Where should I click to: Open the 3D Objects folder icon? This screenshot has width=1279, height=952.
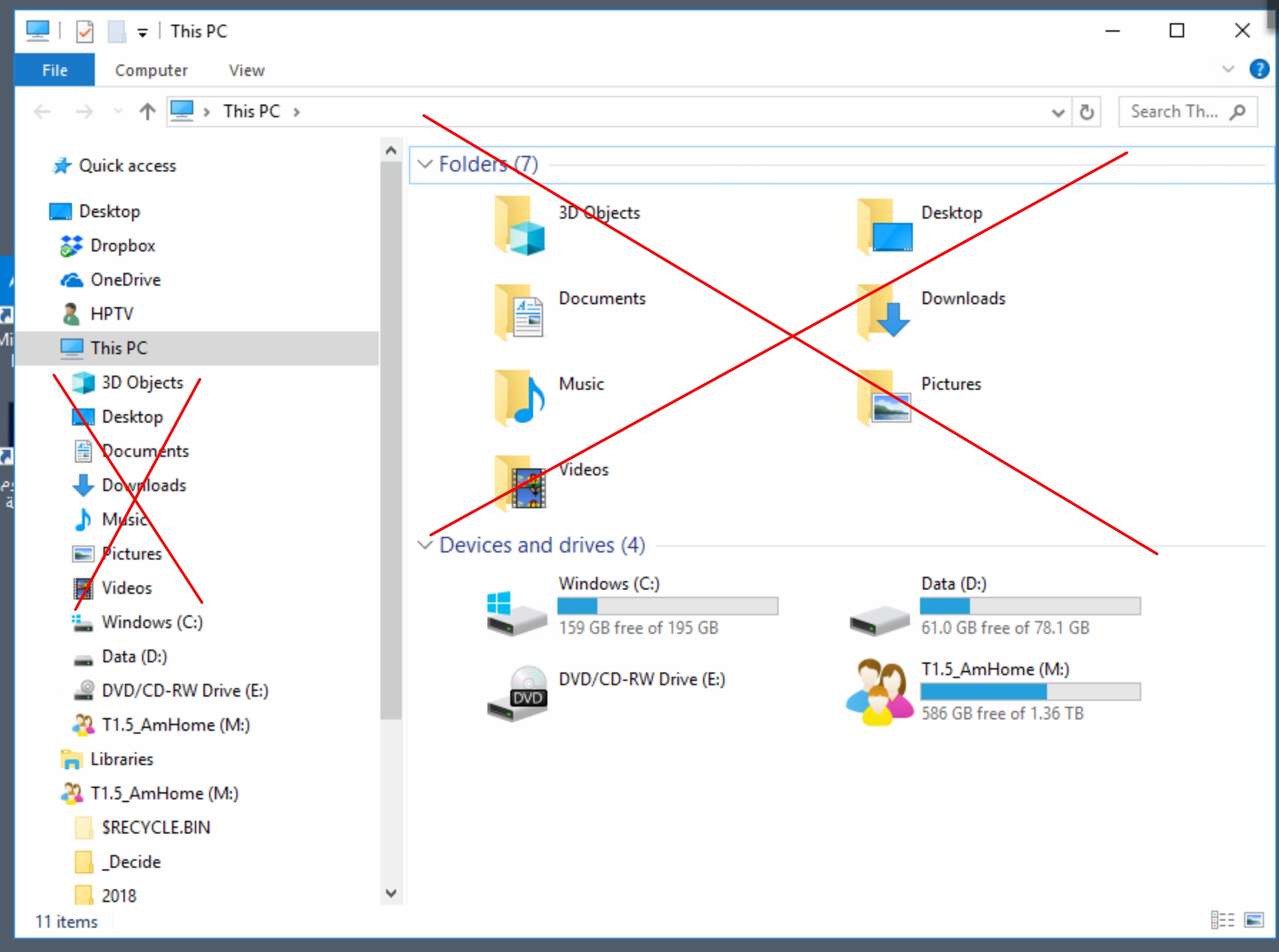coord(519,226)
